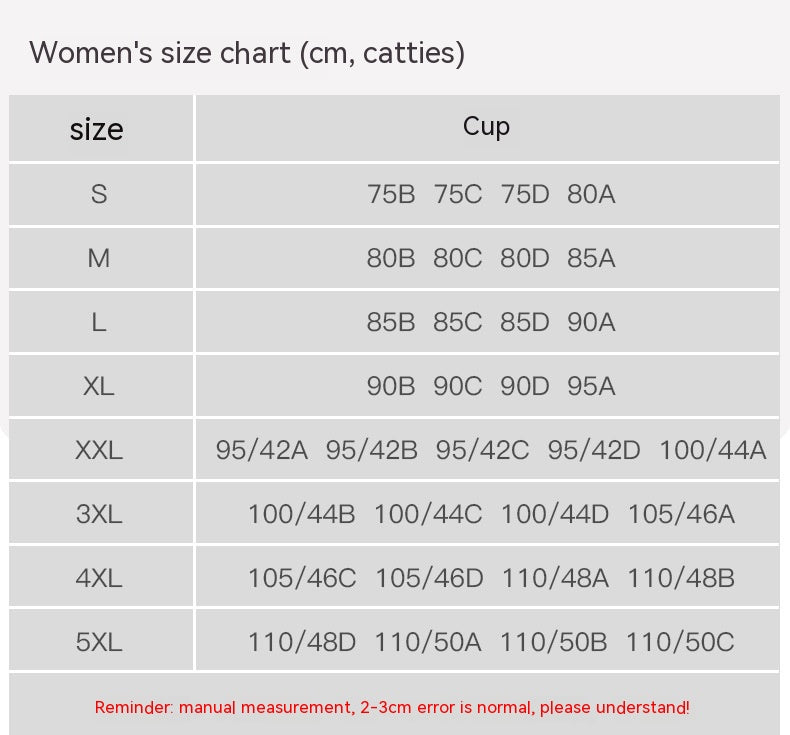Click the 110/48A cup value
The height and width of the screenshot is (735, 790).
pyautogui.click(x=554, y=578)
